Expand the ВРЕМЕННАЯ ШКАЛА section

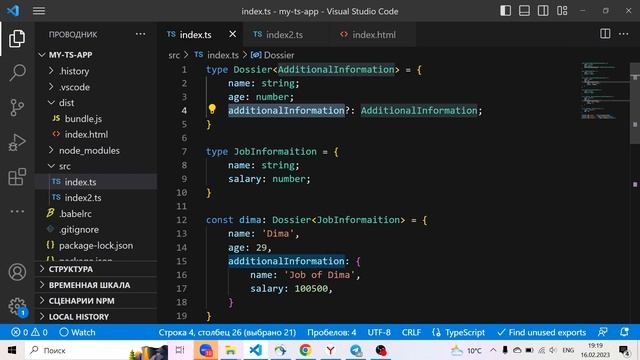[x=96, y=285]
